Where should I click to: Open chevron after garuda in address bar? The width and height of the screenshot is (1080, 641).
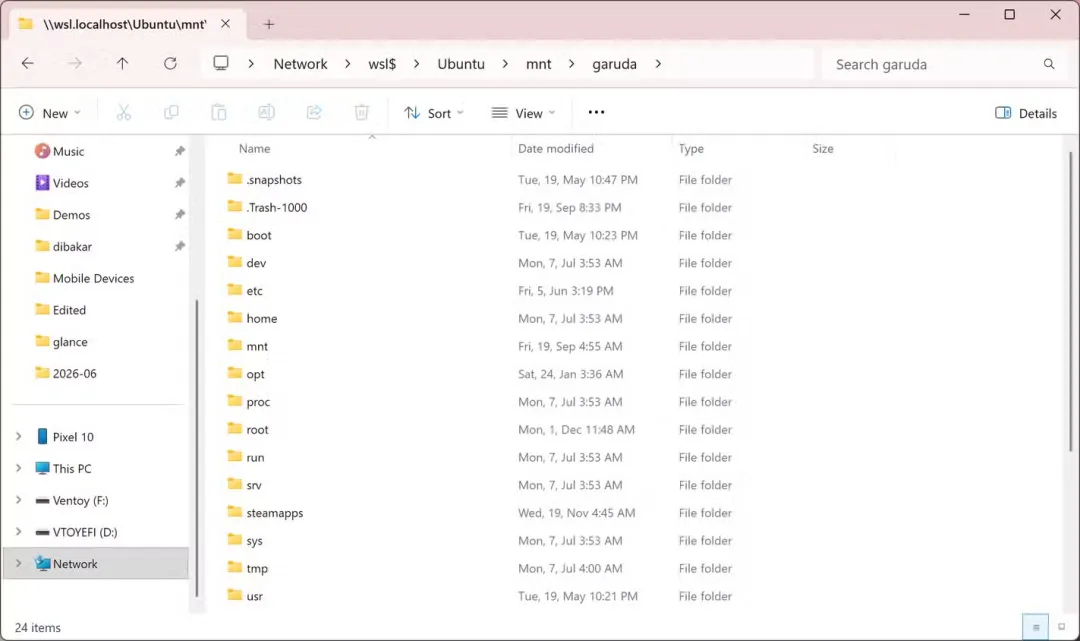[658, 64]
